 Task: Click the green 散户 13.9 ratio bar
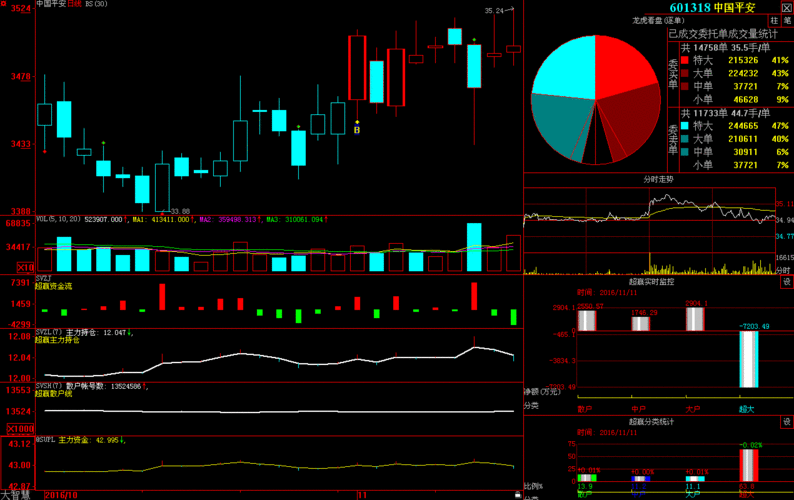[x=587, y=478]
